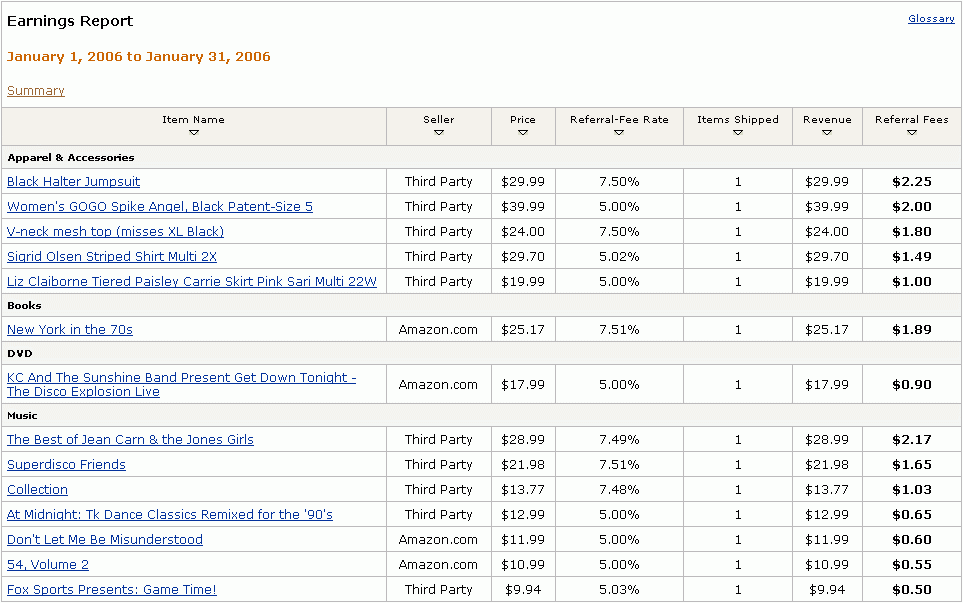This screenshot has height=603, width=963.
Task: Open the Summary view
Action: pyautogui.click(x=35, y=90)
